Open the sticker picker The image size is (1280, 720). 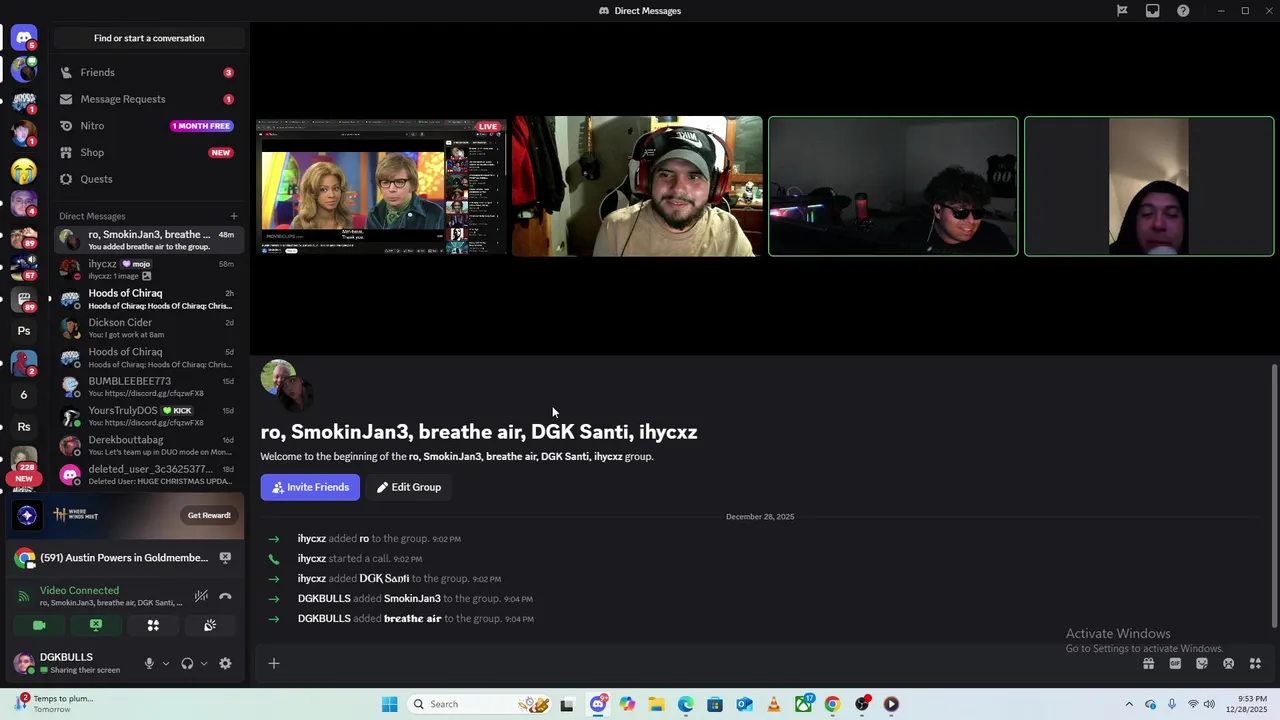[x=1202, y=663]
